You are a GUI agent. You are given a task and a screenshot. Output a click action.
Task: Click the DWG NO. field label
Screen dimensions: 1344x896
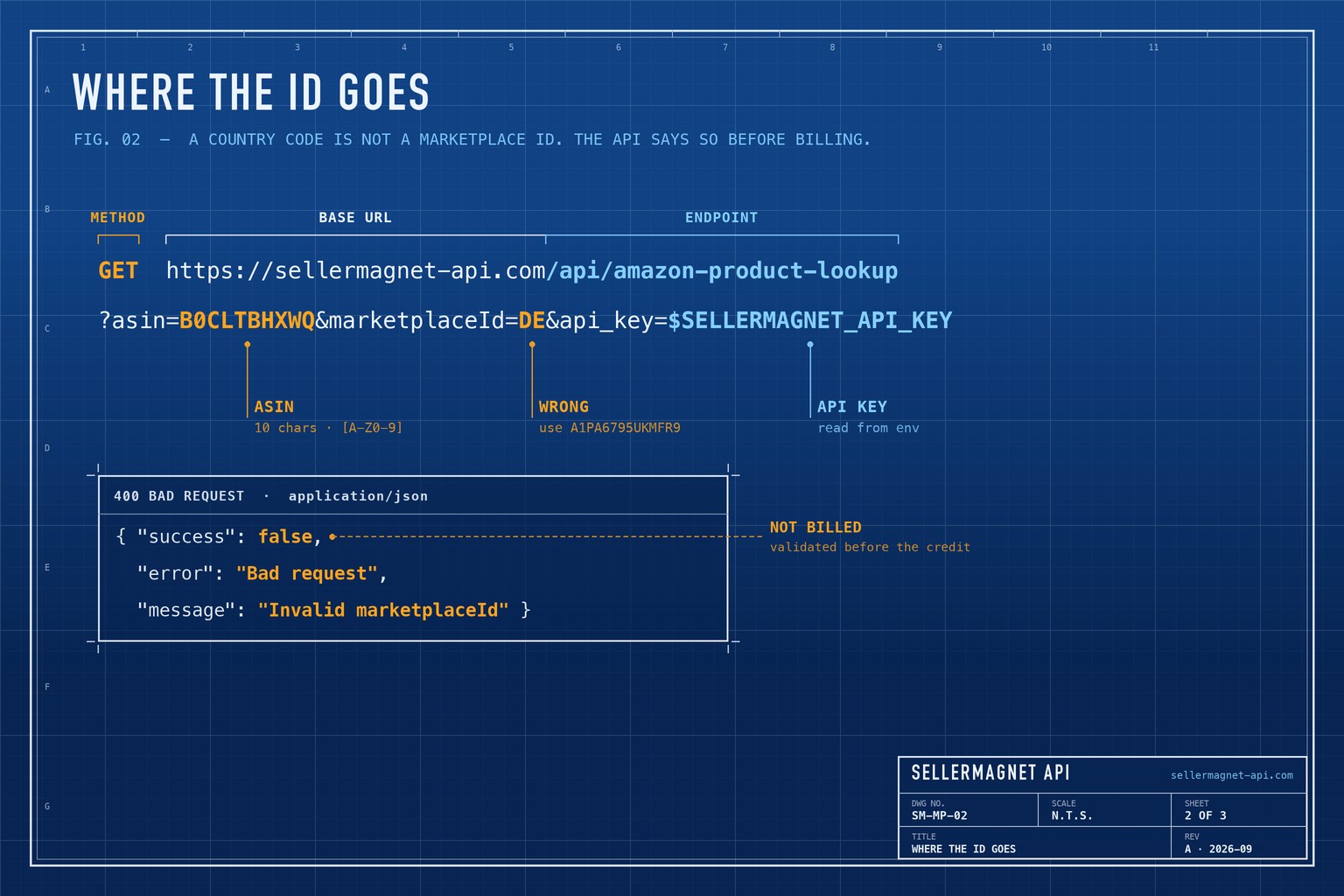click(927, 803)
